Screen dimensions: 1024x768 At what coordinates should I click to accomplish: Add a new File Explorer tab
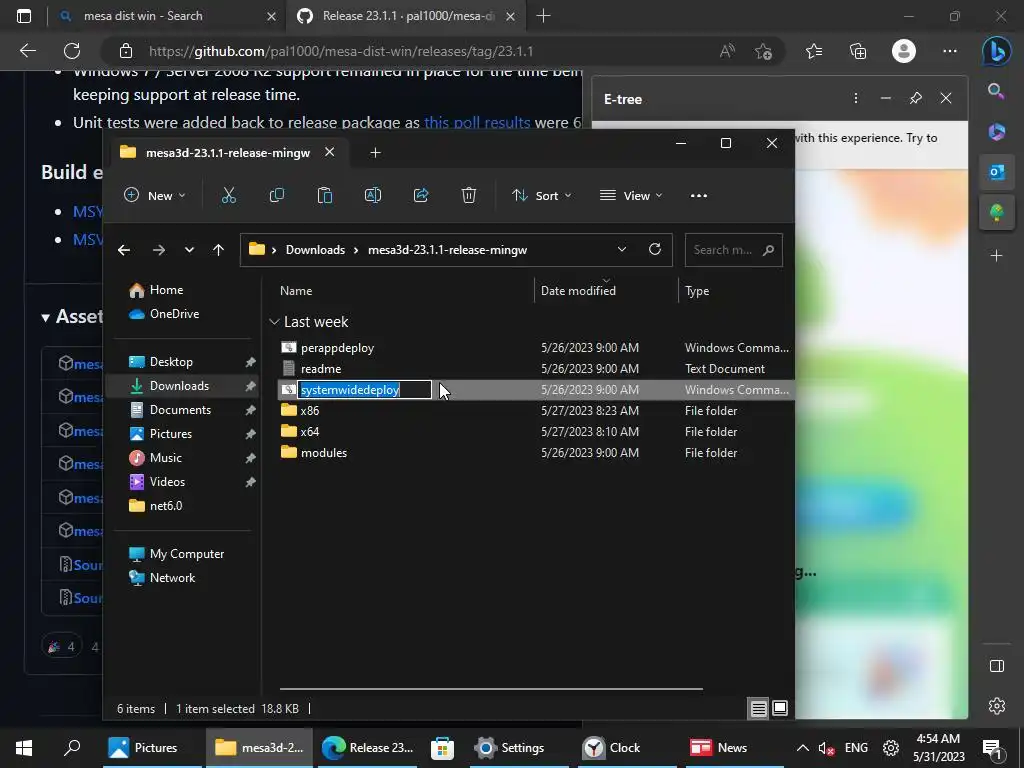[375, 152]
